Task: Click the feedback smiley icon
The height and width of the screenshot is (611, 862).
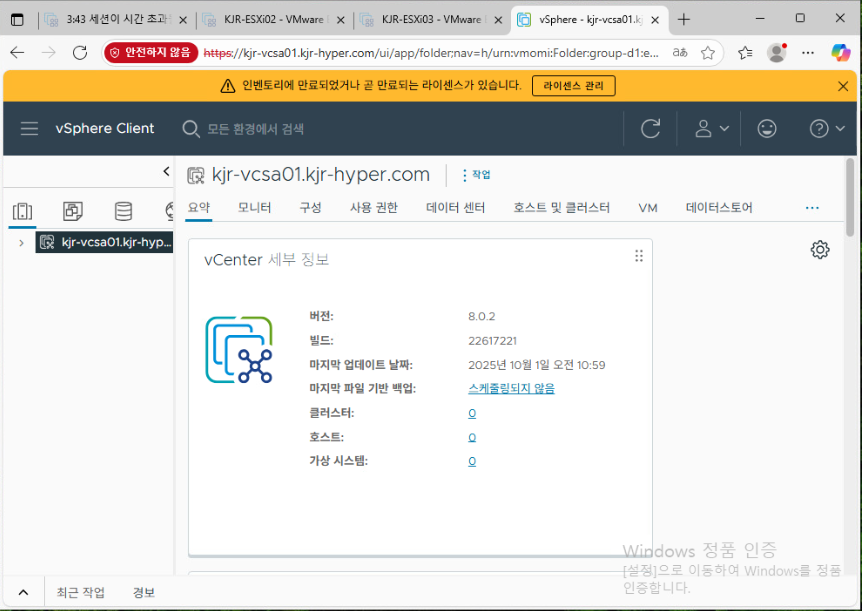Action: pos(767,129)
